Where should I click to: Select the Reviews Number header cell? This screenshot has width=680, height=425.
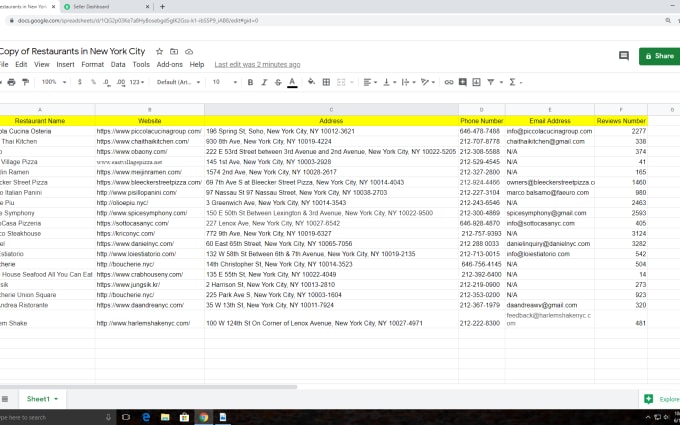(x=621, y=121)
